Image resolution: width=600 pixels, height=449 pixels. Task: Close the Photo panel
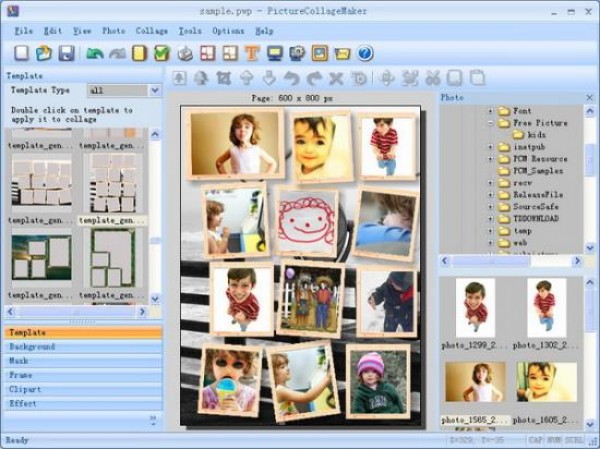point(589,98)
